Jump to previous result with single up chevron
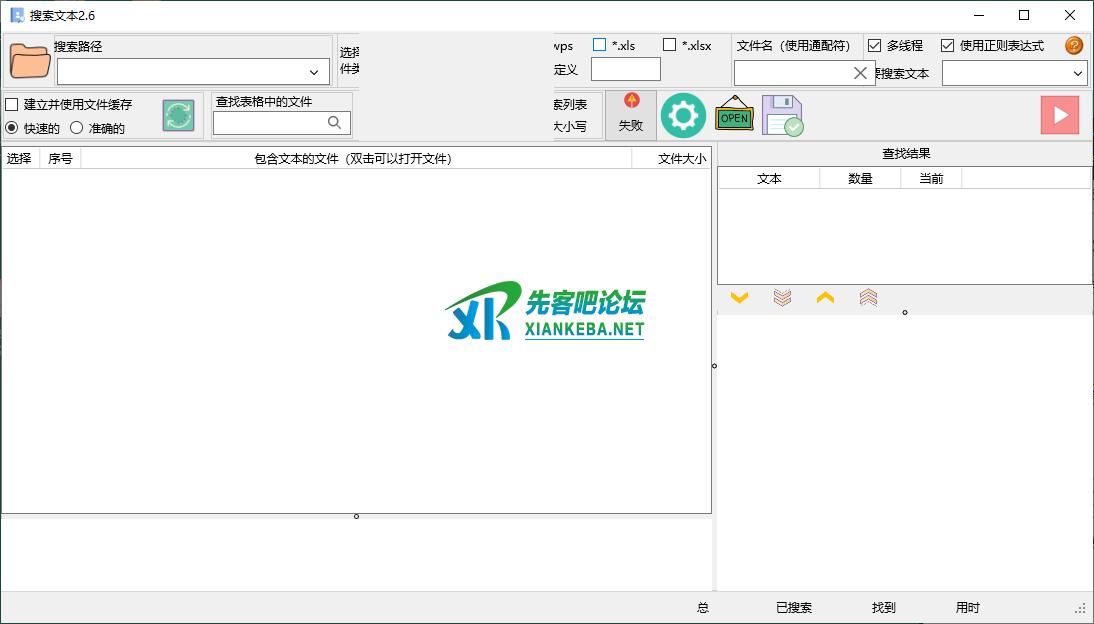This screenshot has width=1094, height=624. 825,298
